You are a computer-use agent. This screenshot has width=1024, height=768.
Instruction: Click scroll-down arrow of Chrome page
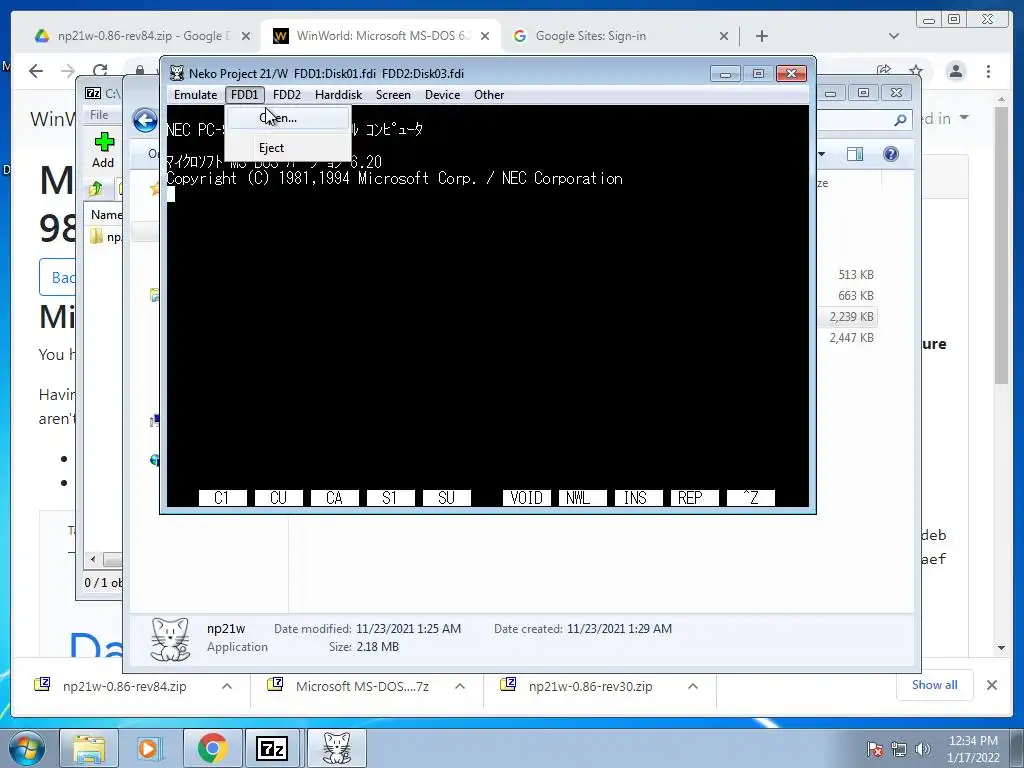pos(1002,648)
